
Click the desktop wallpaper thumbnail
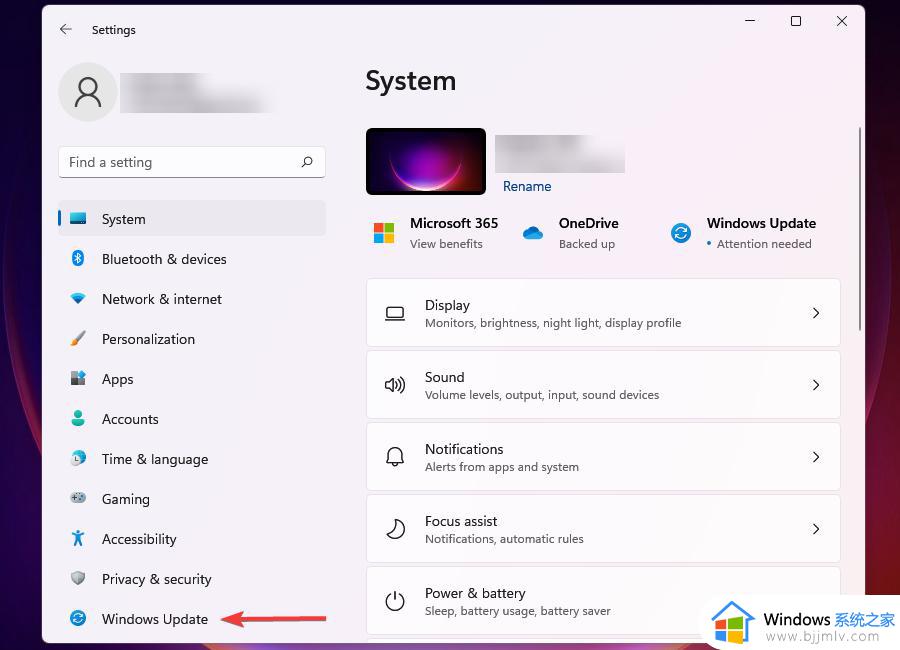pyautogui.click(x=426, y=161)
